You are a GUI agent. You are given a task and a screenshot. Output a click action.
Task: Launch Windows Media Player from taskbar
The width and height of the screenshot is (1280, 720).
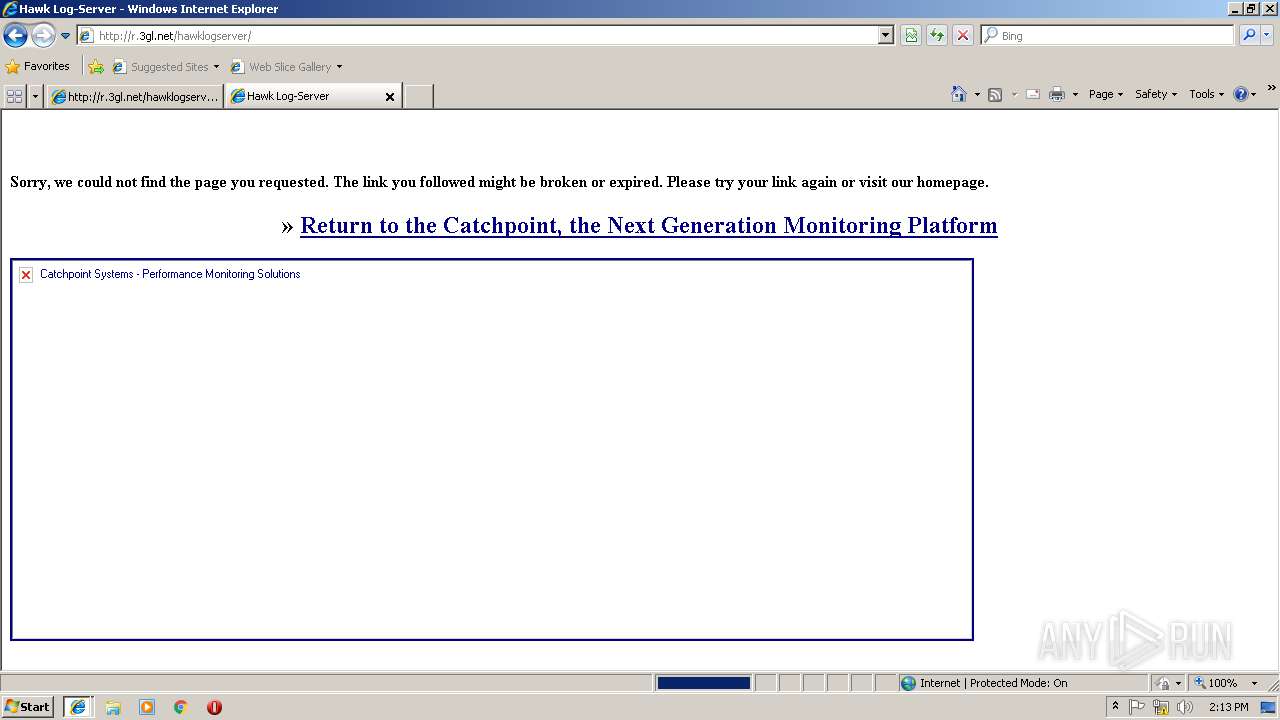point(147,707)
